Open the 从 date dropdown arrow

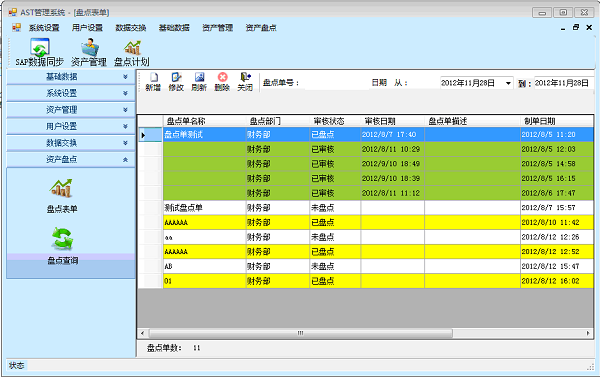coord(508,83)
